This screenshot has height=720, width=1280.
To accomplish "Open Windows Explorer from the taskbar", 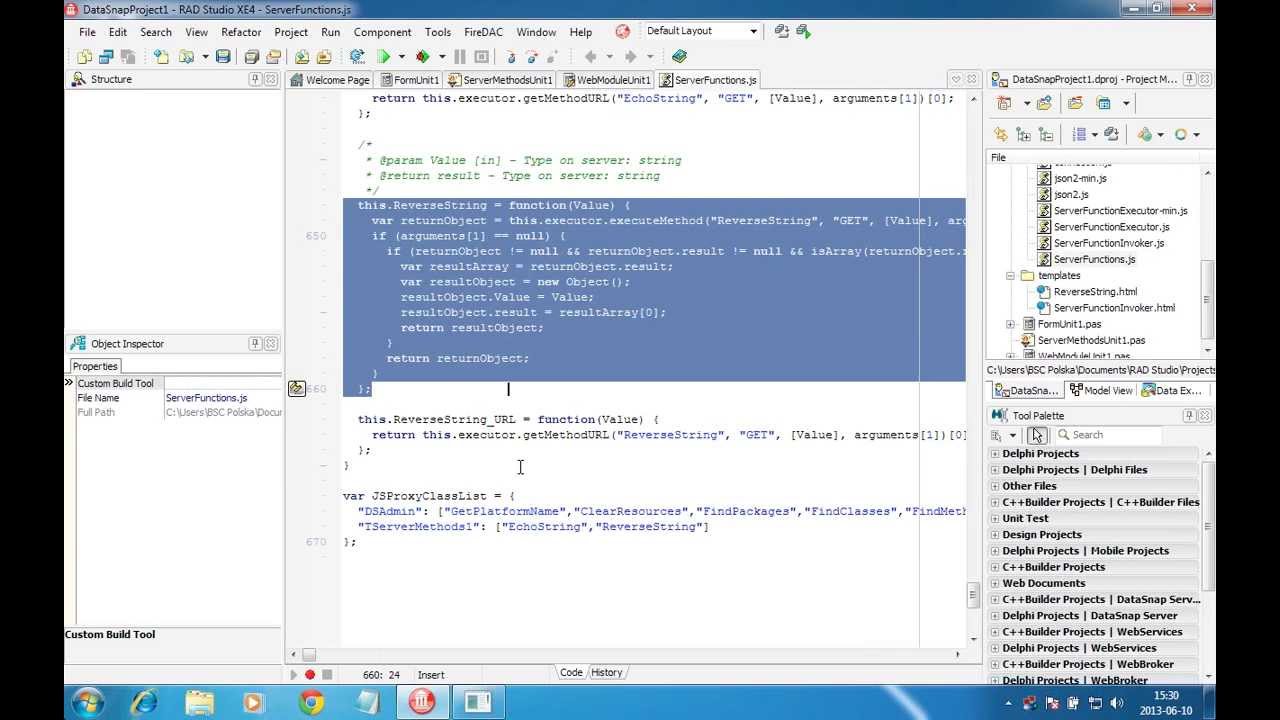I will click(200, 703).
